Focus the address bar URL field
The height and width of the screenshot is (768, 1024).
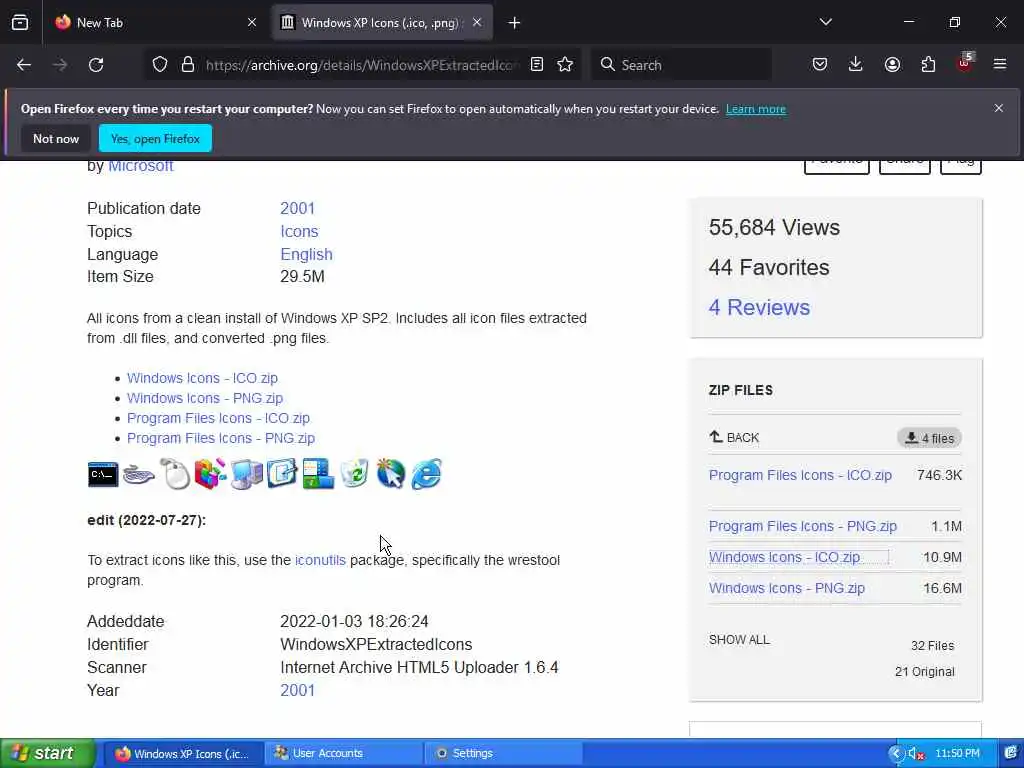[x=362, y=65]
